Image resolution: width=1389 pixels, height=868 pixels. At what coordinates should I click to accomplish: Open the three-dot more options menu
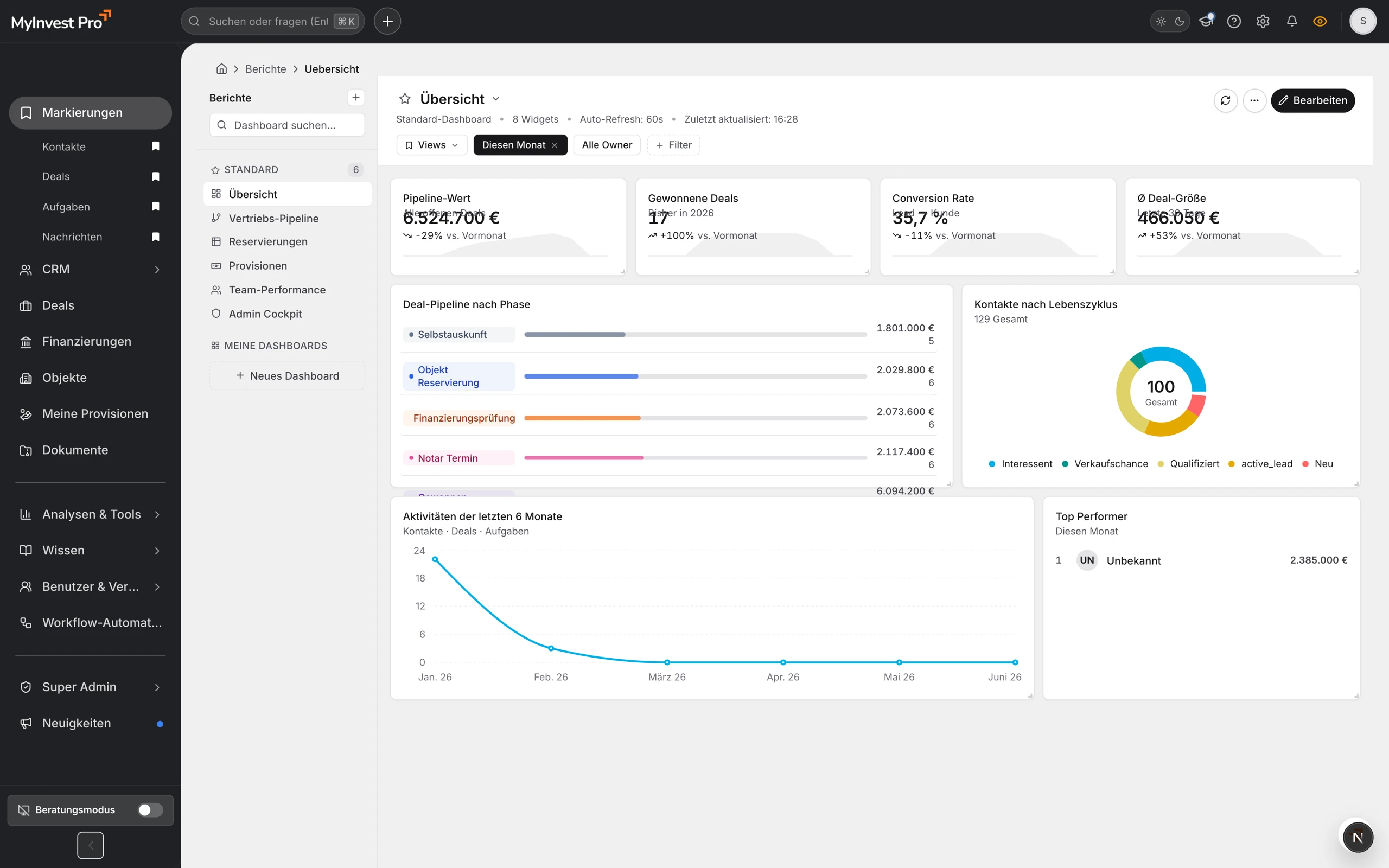tap(1254, 100)
